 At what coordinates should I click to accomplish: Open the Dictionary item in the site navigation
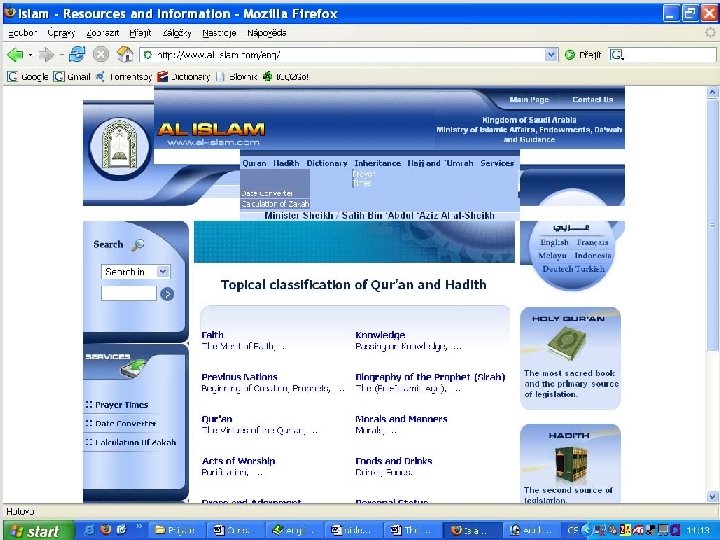click(x=327, y=163)
